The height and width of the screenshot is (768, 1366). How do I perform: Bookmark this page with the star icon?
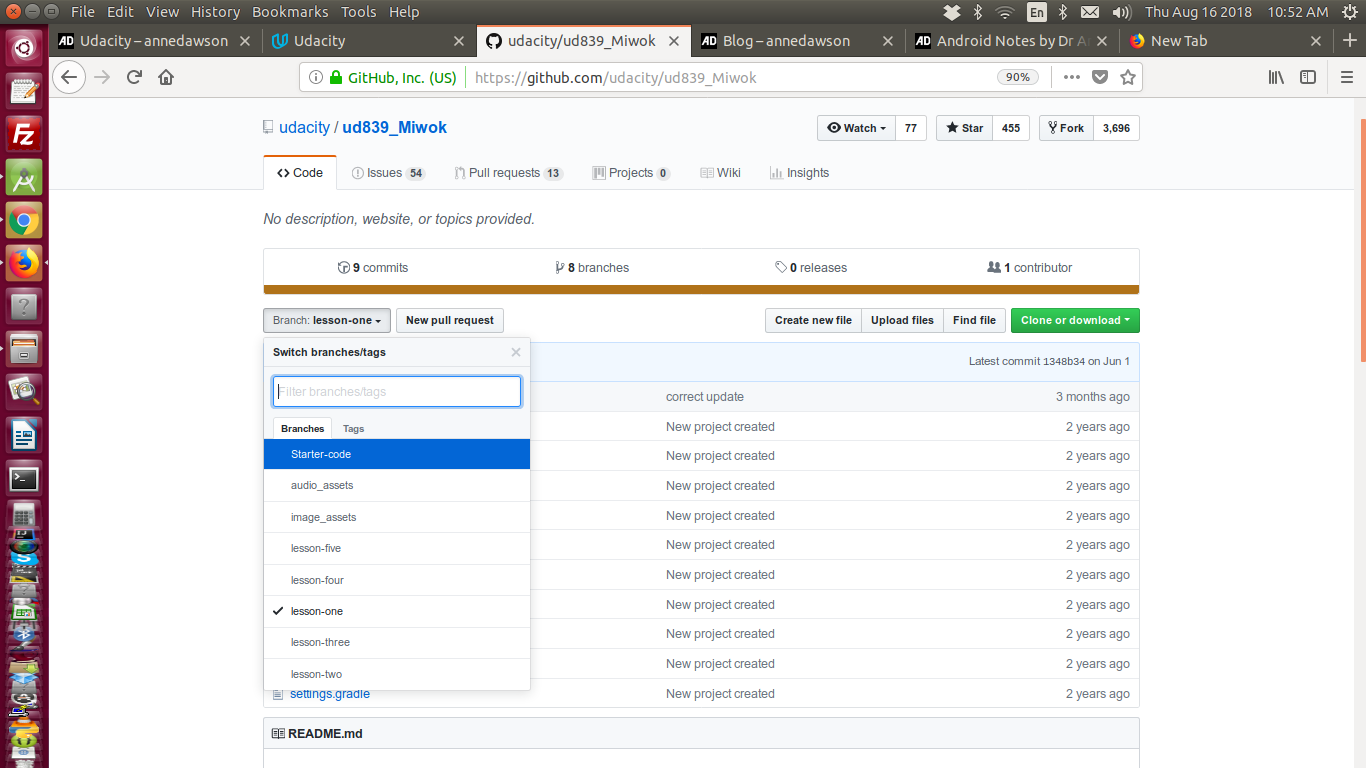[x=1128, y=77]
